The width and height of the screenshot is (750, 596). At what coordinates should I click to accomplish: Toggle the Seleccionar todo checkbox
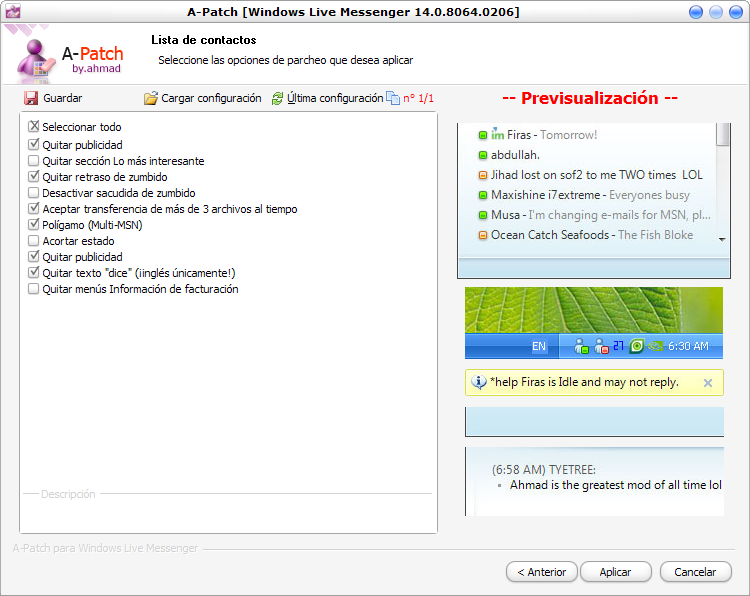tap(34, 127)
